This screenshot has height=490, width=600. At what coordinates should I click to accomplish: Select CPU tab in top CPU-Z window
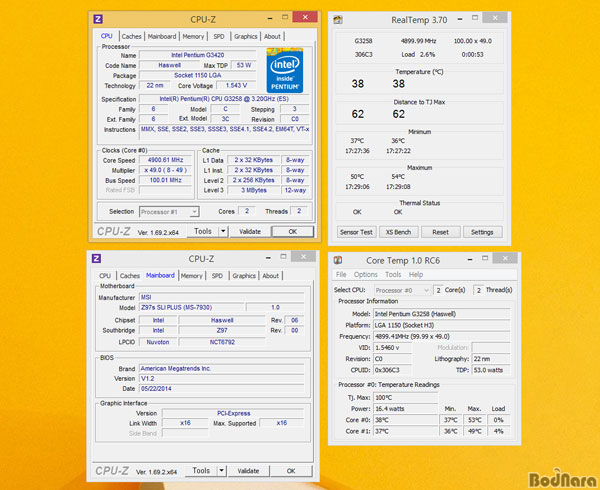click(x=107, y=36)
